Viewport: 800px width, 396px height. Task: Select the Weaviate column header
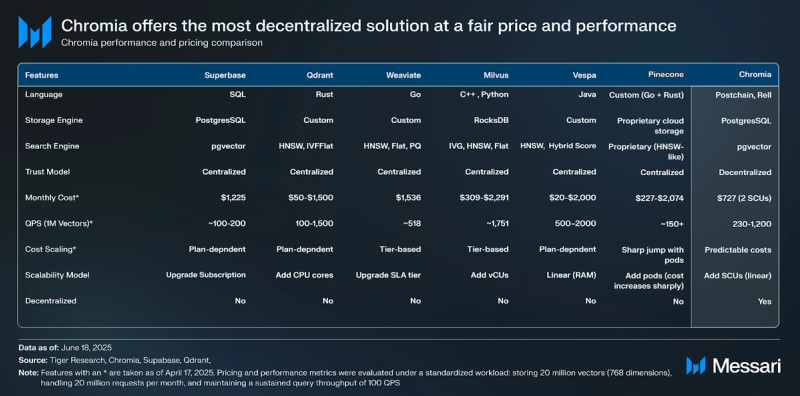click(404, 75)
